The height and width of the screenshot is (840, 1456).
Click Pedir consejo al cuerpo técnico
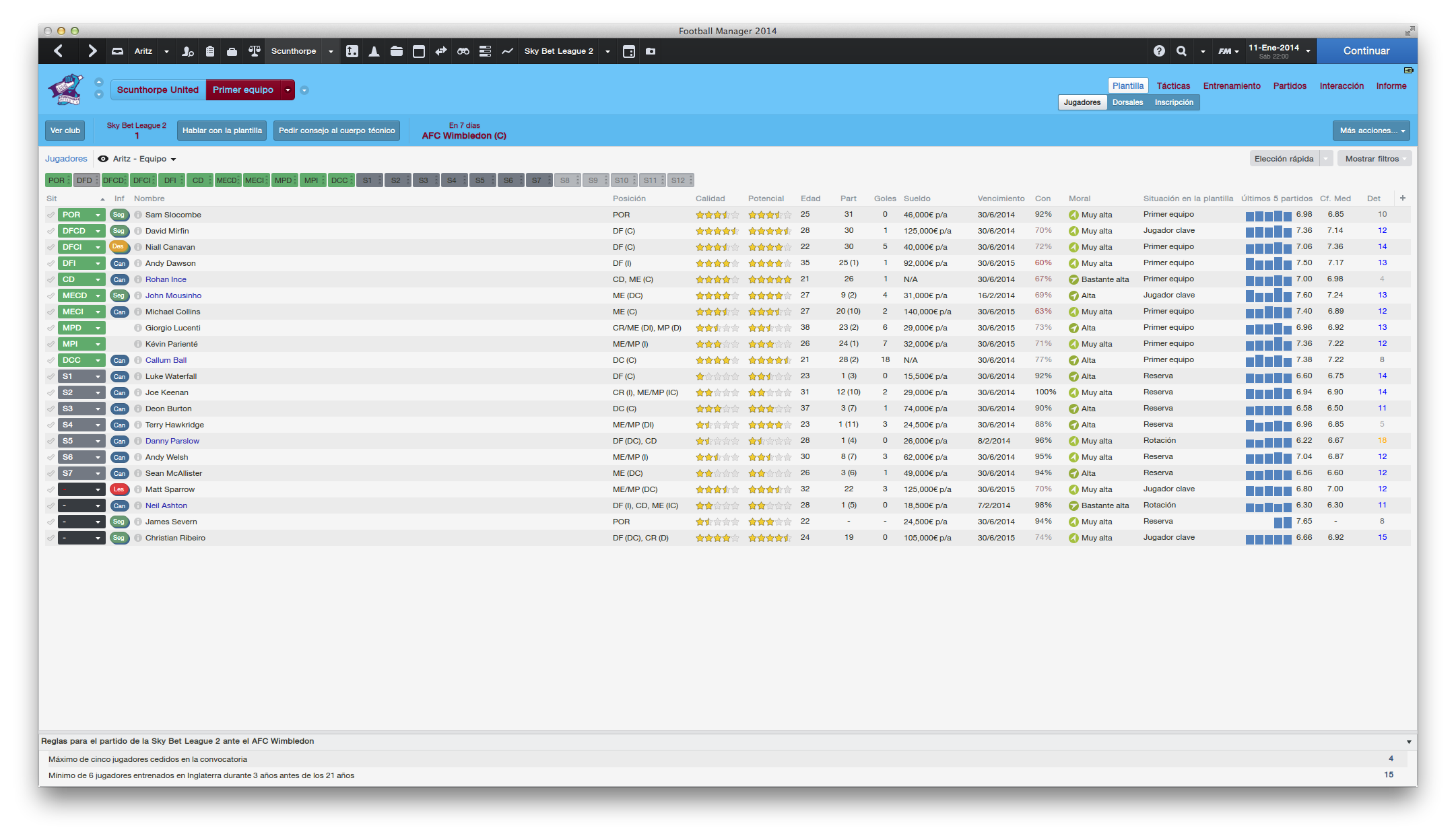(337, 131)
